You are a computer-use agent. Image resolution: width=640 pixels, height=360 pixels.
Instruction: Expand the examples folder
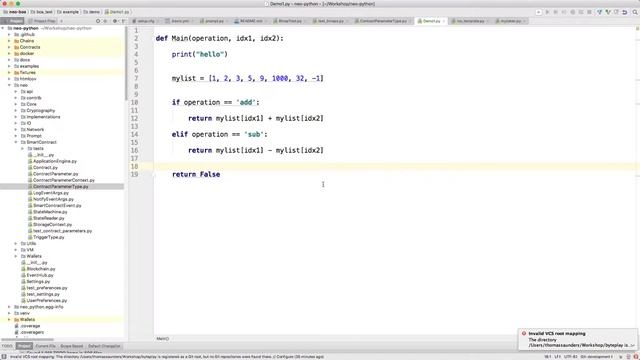9,66
